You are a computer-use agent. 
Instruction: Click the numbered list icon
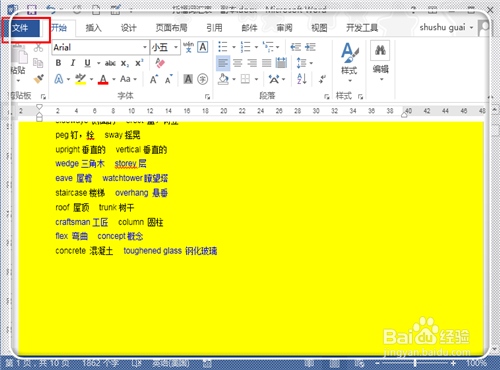tap(245, 47)
